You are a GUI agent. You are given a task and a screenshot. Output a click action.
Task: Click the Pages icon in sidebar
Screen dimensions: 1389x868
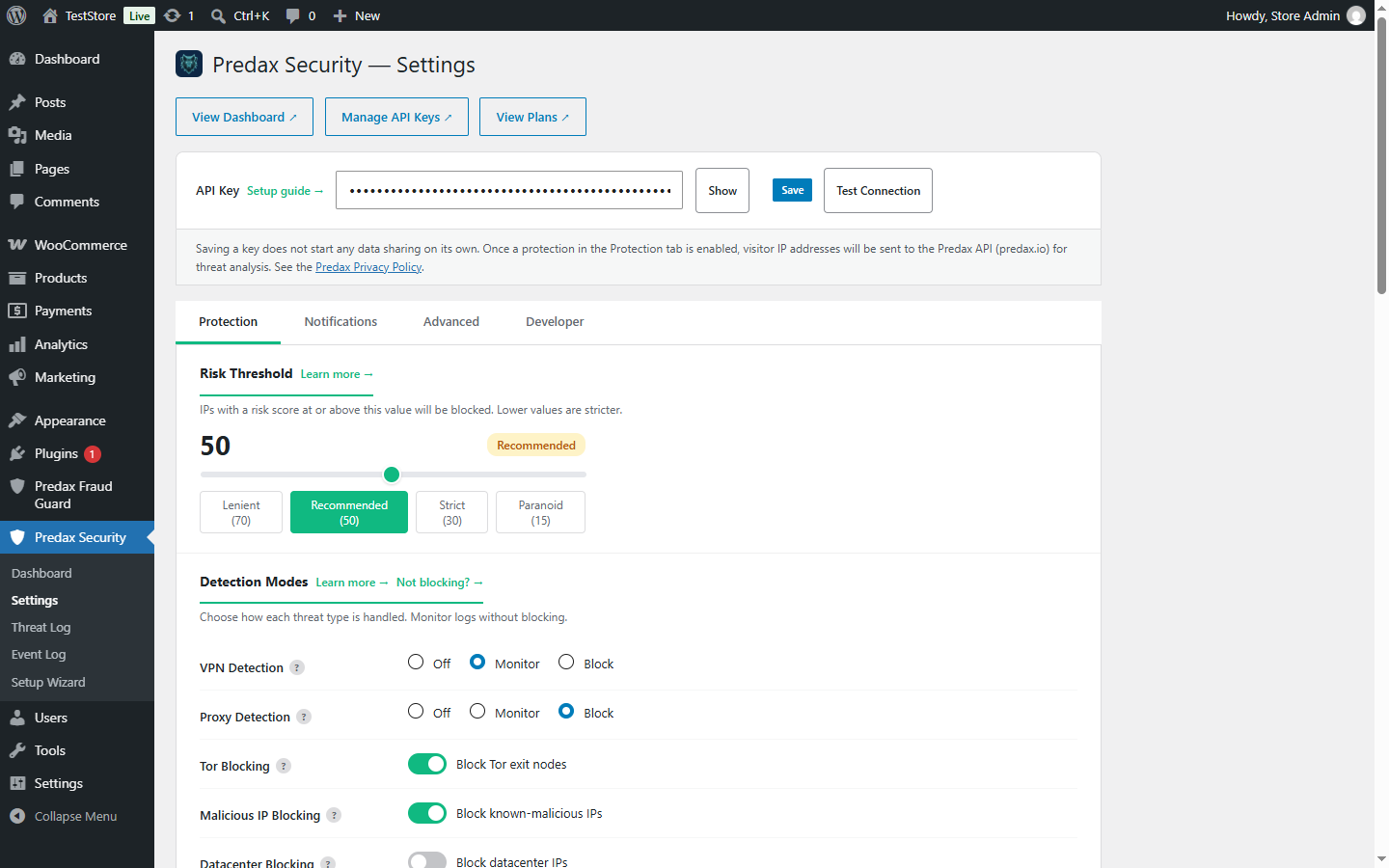(17, 169)
